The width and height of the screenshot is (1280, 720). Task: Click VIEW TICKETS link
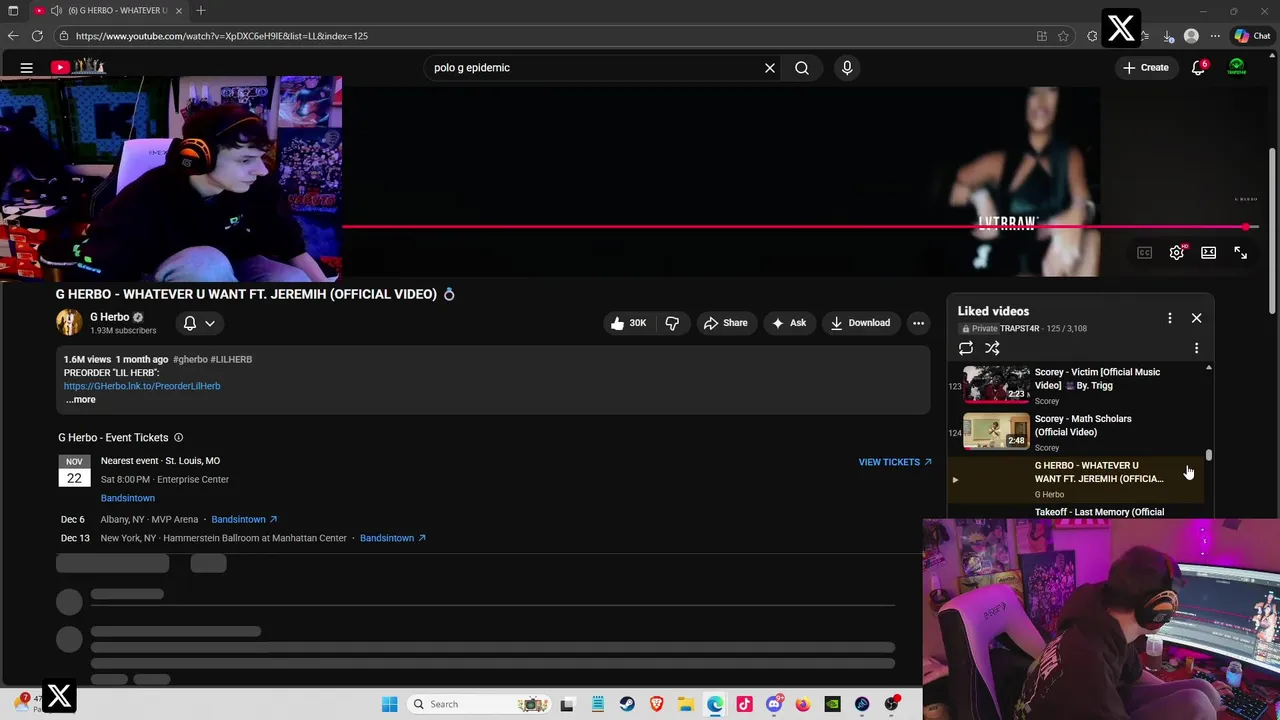[895, 462]
